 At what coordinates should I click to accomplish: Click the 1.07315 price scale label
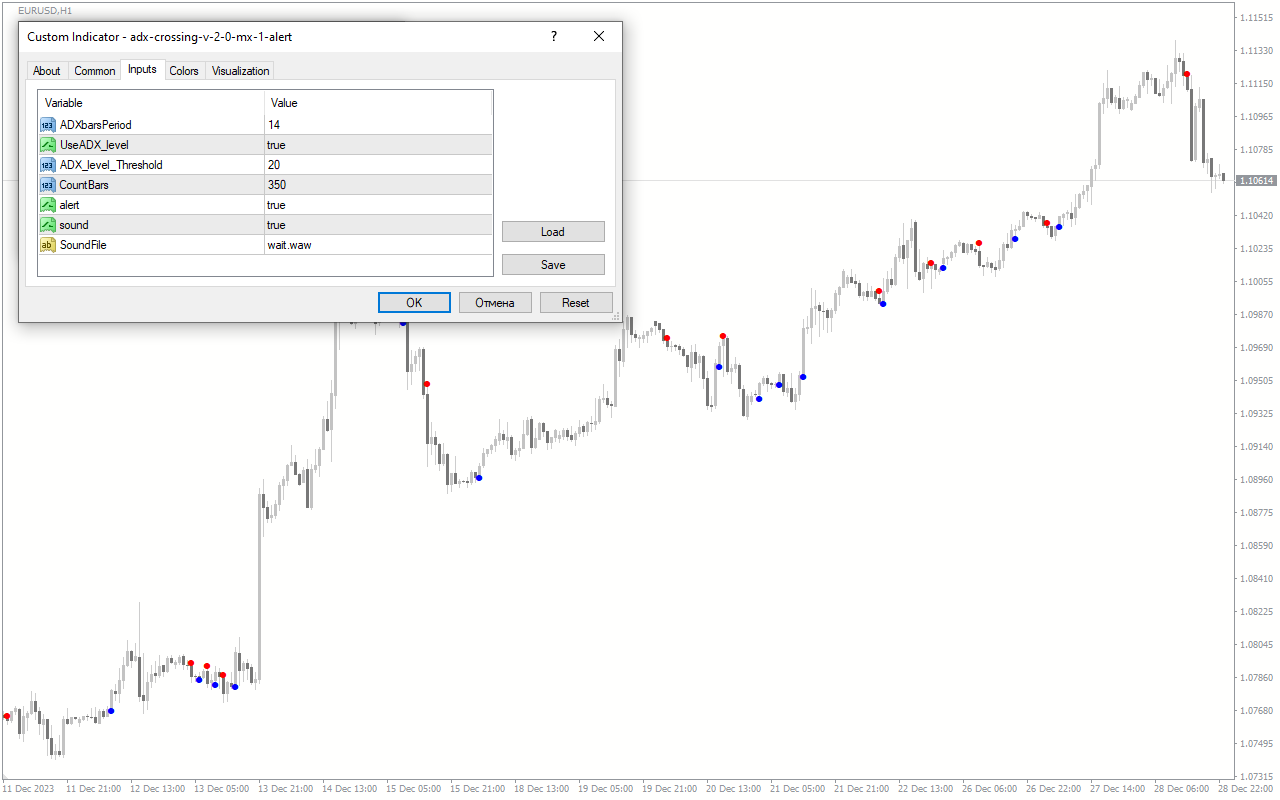click(x=1257, y=777)
